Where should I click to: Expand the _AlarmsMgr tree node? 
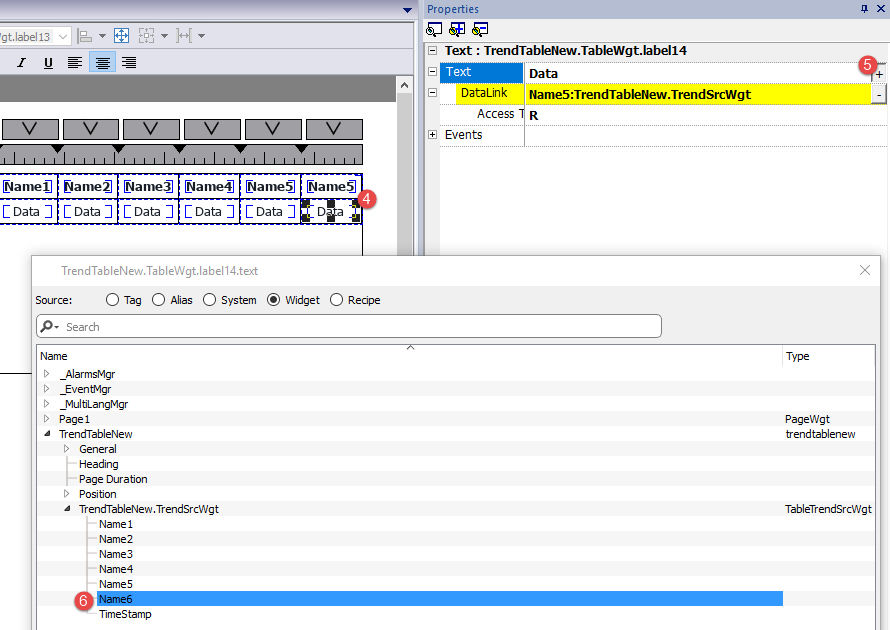[46, 374]
